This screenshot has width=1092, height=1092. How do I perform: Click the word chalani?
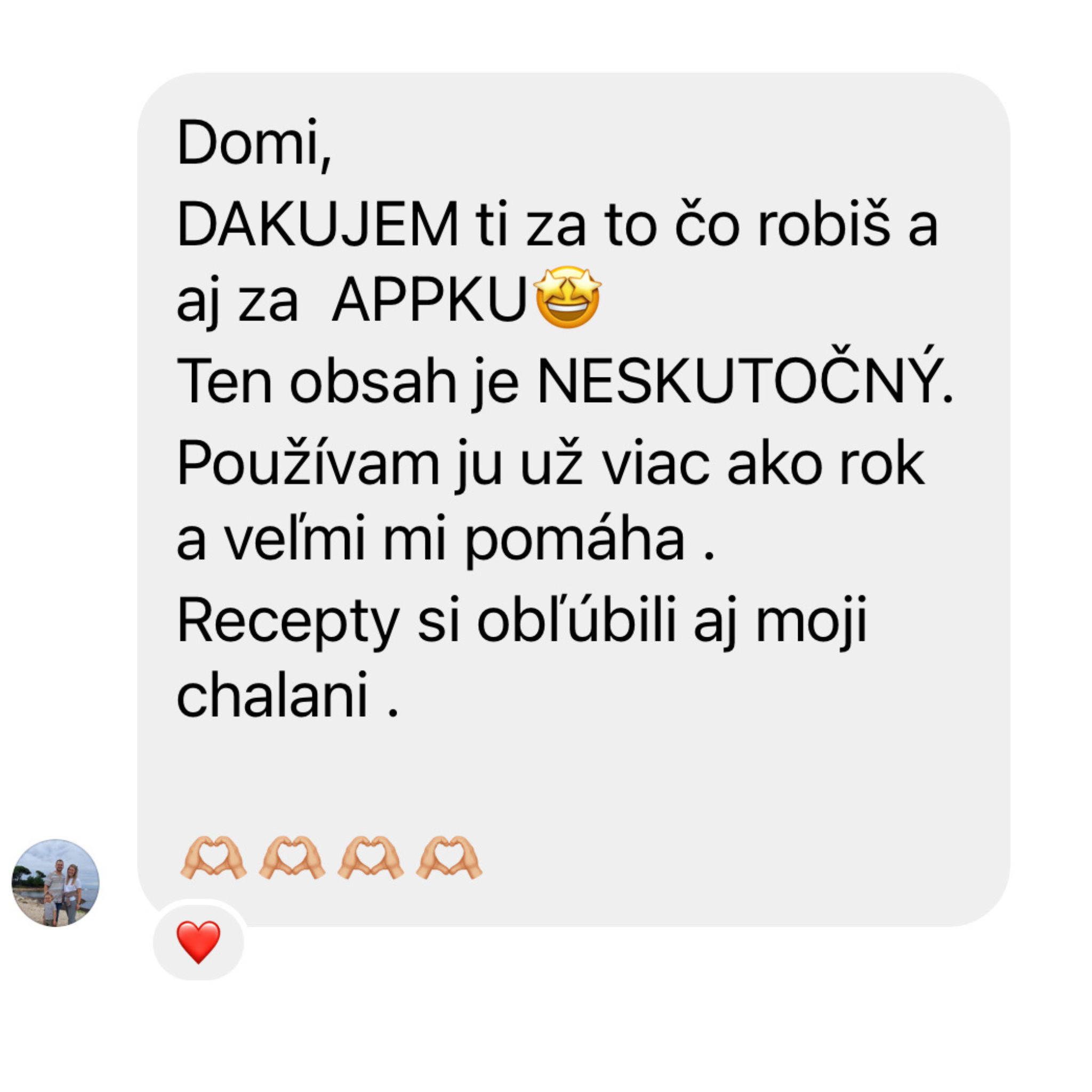pos(272,696)
